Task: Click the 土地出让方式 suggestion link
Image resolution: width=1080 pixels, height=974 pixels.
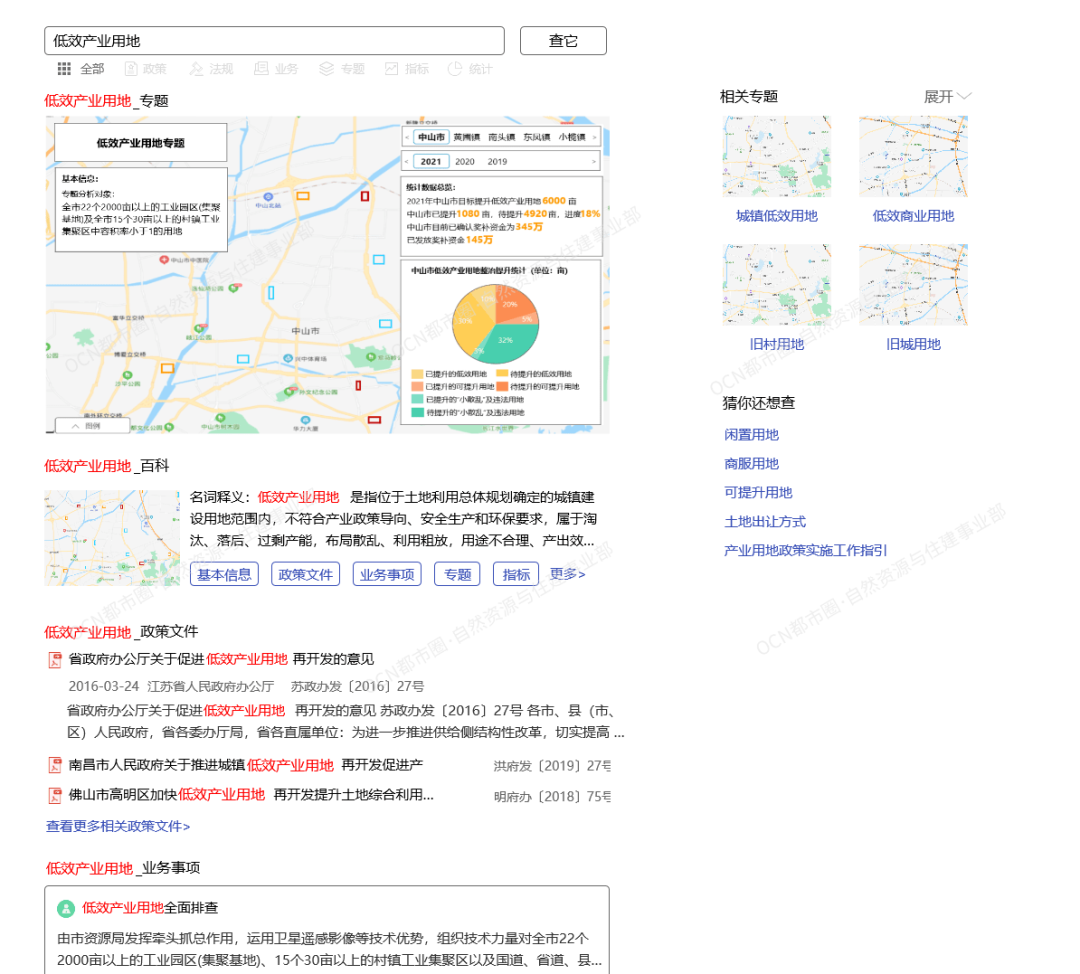Action: (x=765, y=521)
